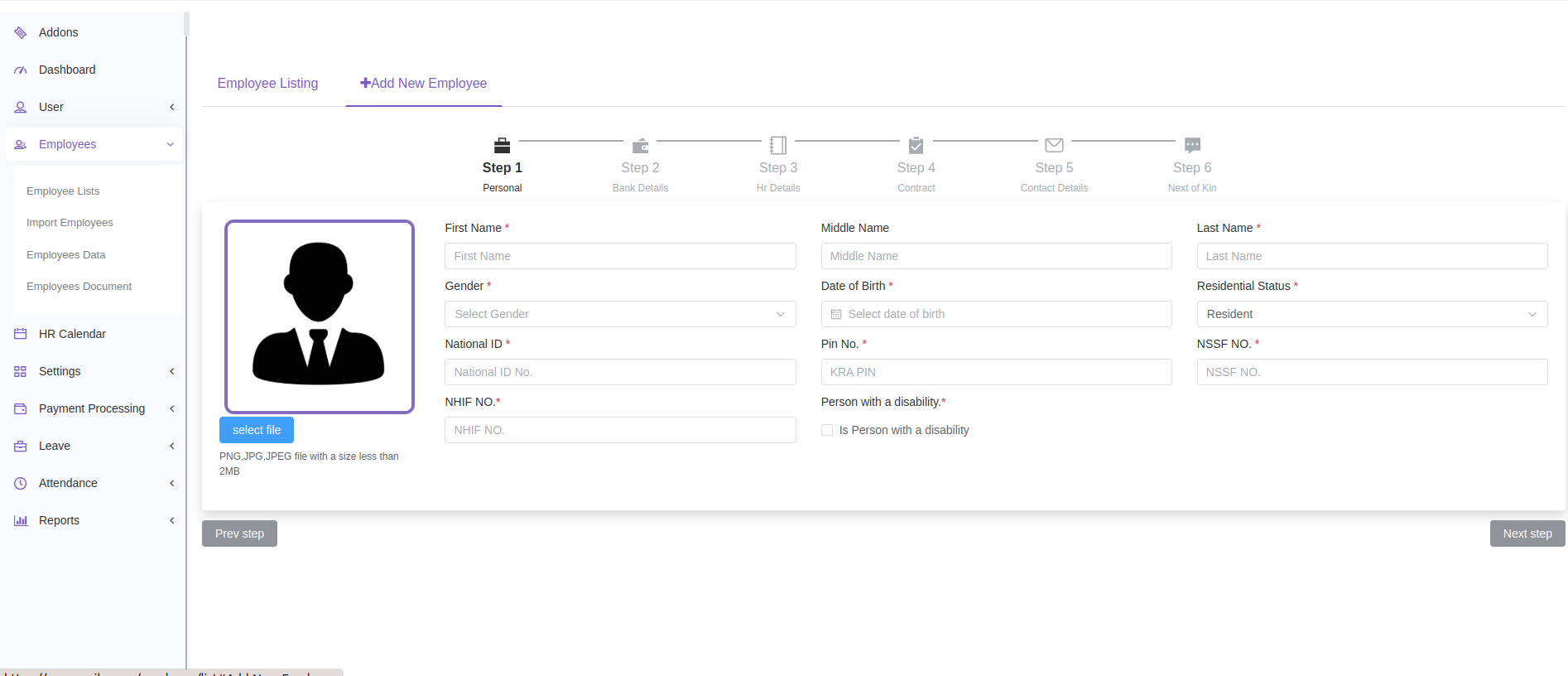Click the Reports bar chart icon
The image size is (1568, 676).
pyautogui.click(x=21, y=520)
